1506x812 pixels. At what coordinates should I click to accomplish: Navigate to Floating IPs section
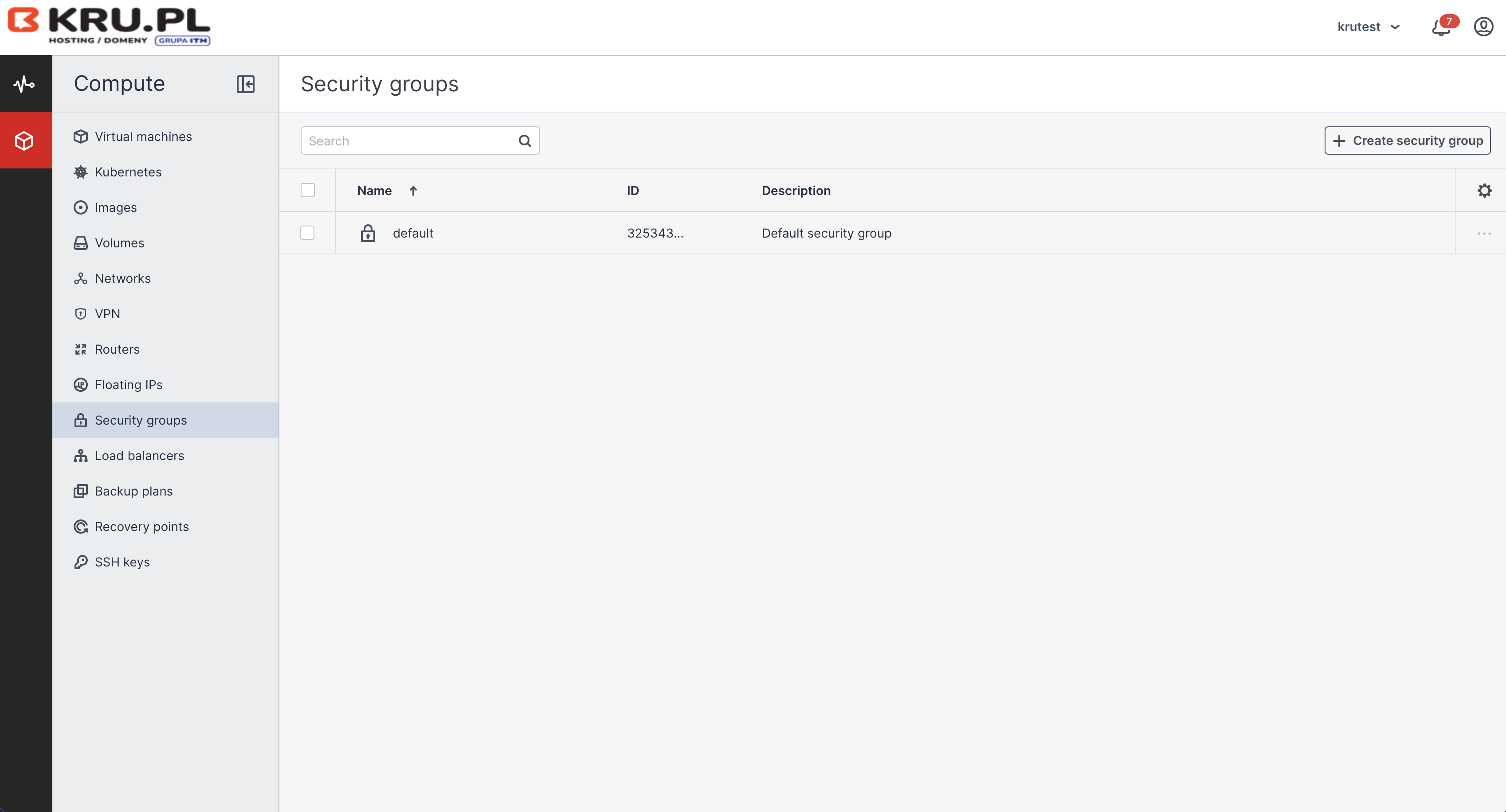pyautogui.click(x=129, y=385)
